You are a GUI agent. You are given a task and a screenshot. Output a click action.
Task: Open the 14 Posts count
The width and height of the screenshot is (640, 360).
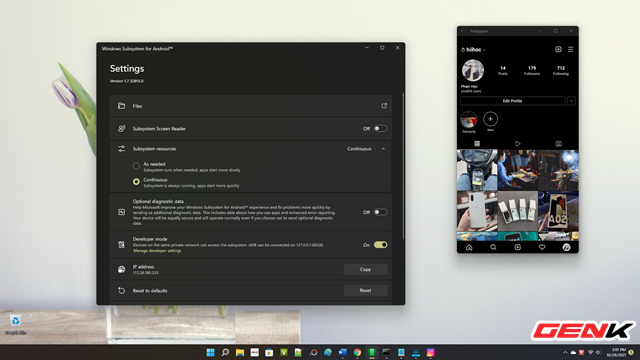[x=503, y=71]
